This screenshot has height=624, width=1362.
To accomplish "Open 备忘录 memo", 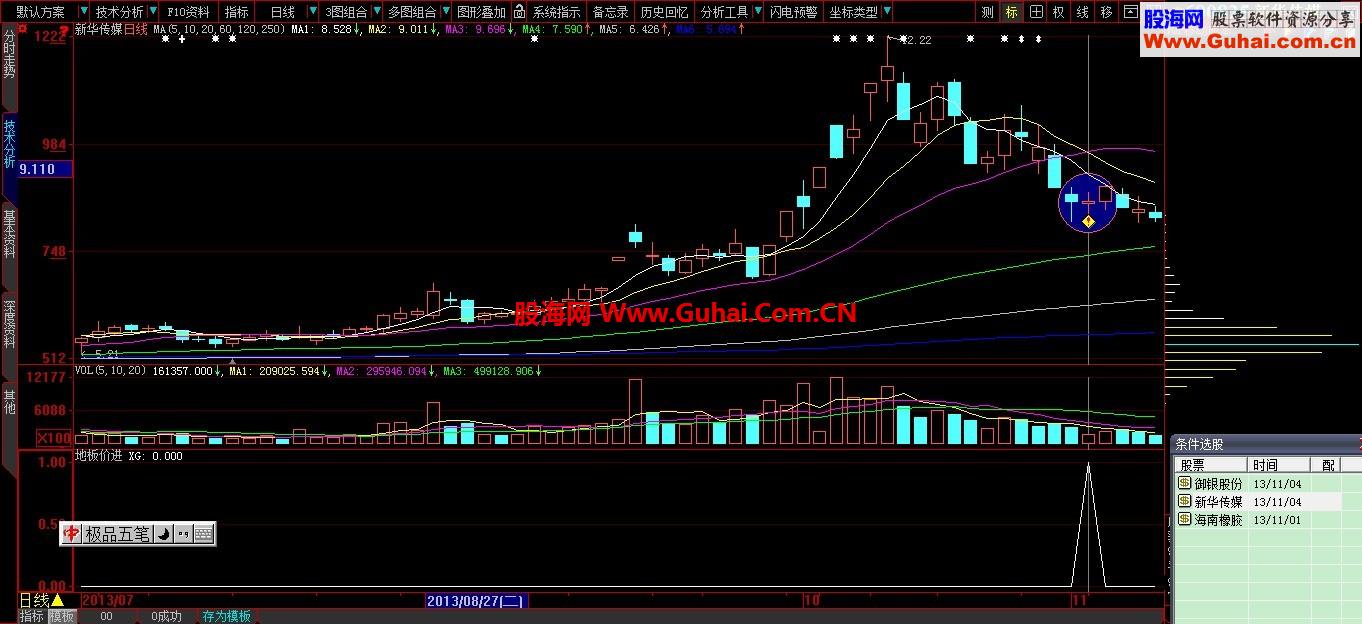I will click(611, 12).
